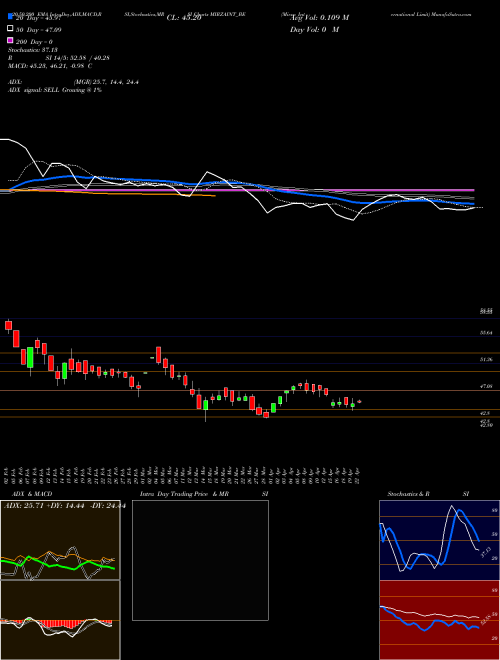Click the magenta 200 Day legend swatch

click(x=10, y=41)
